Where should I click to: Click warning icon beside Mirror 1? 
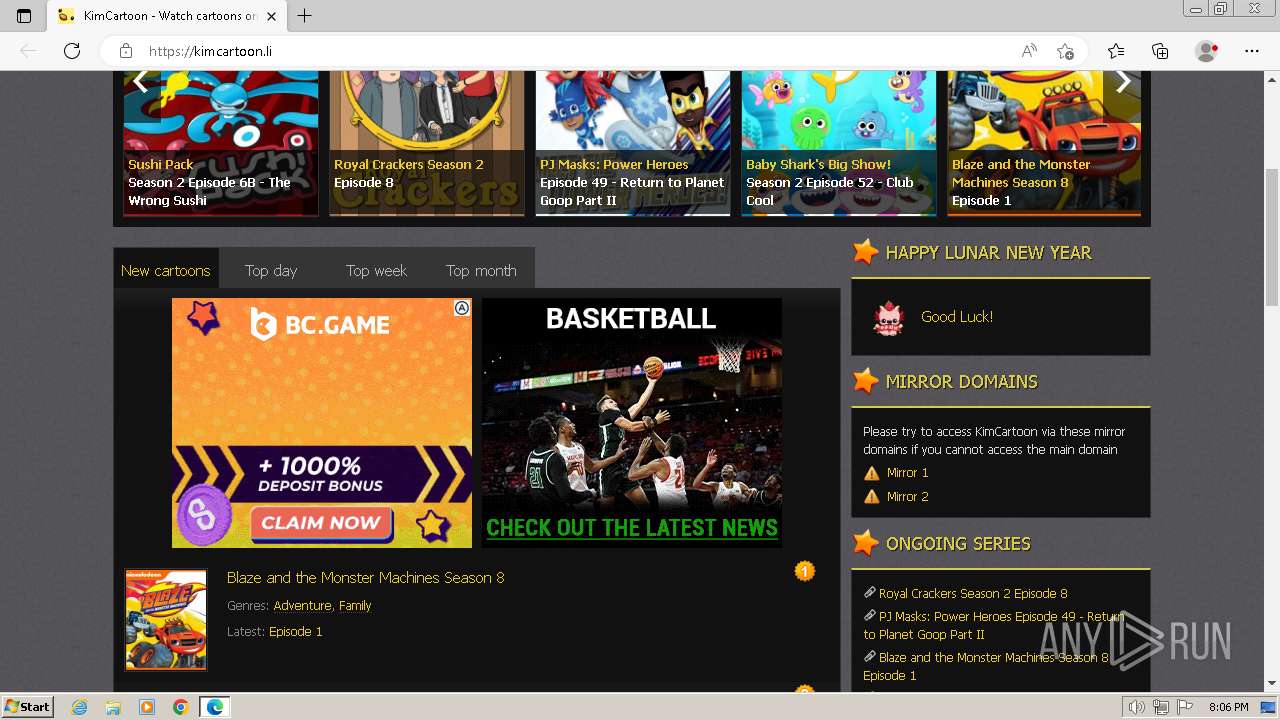pyautogui.click(x=872, y=473)
